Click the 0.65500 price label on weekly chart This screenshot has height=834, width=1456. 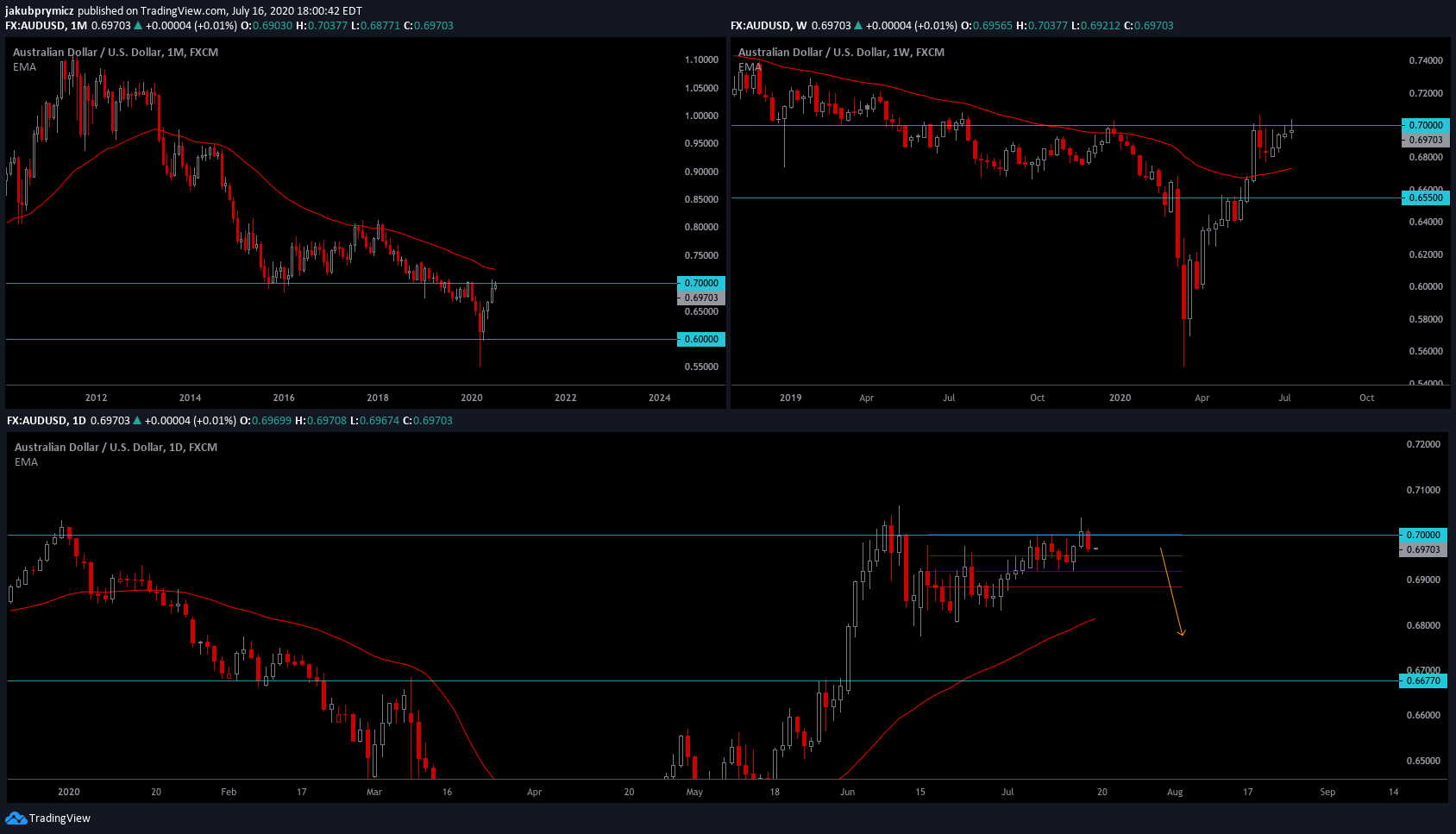pos(1426,198)
